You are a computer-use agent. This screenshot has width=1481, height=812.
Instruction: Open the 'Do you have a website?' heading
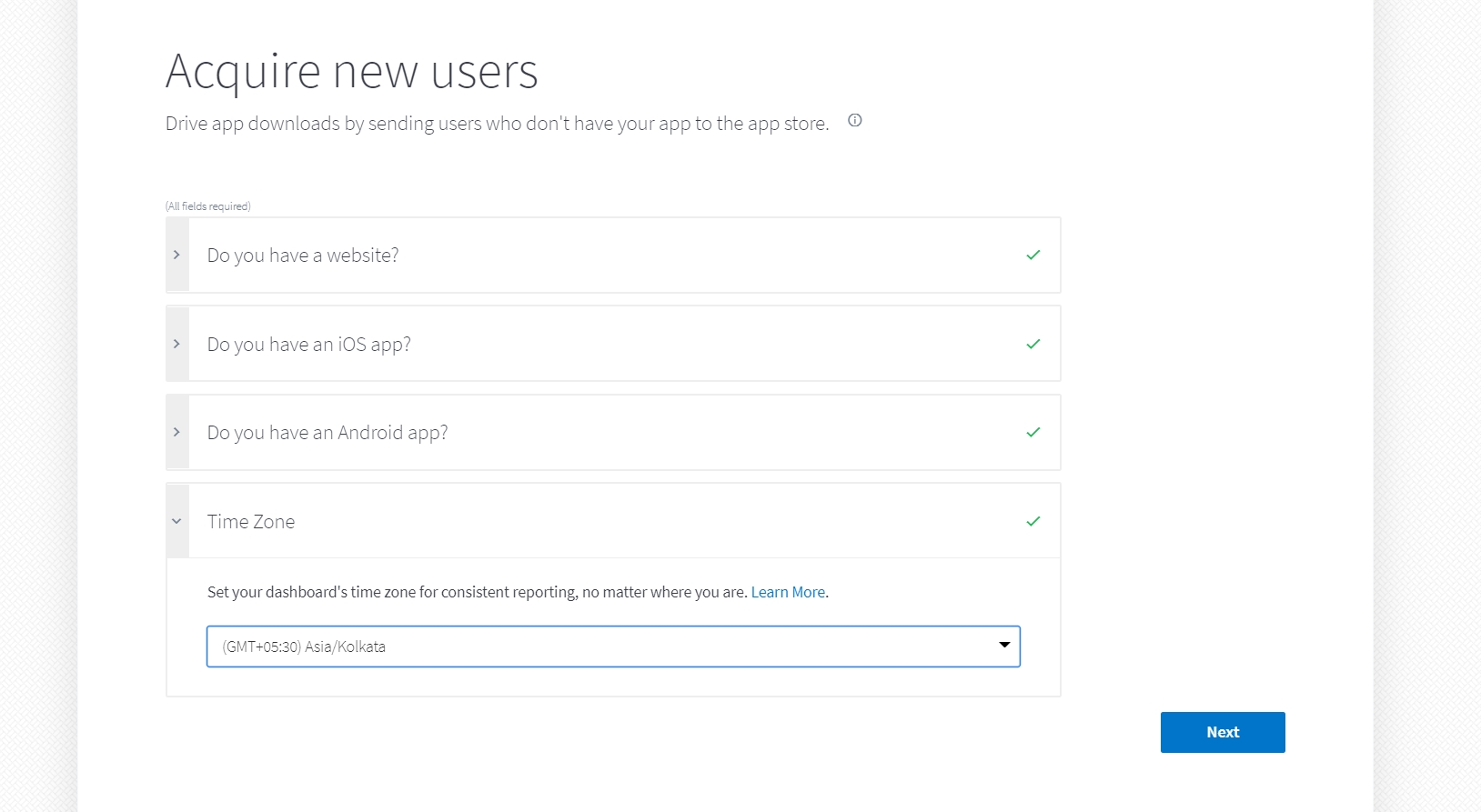coord(303,256)
